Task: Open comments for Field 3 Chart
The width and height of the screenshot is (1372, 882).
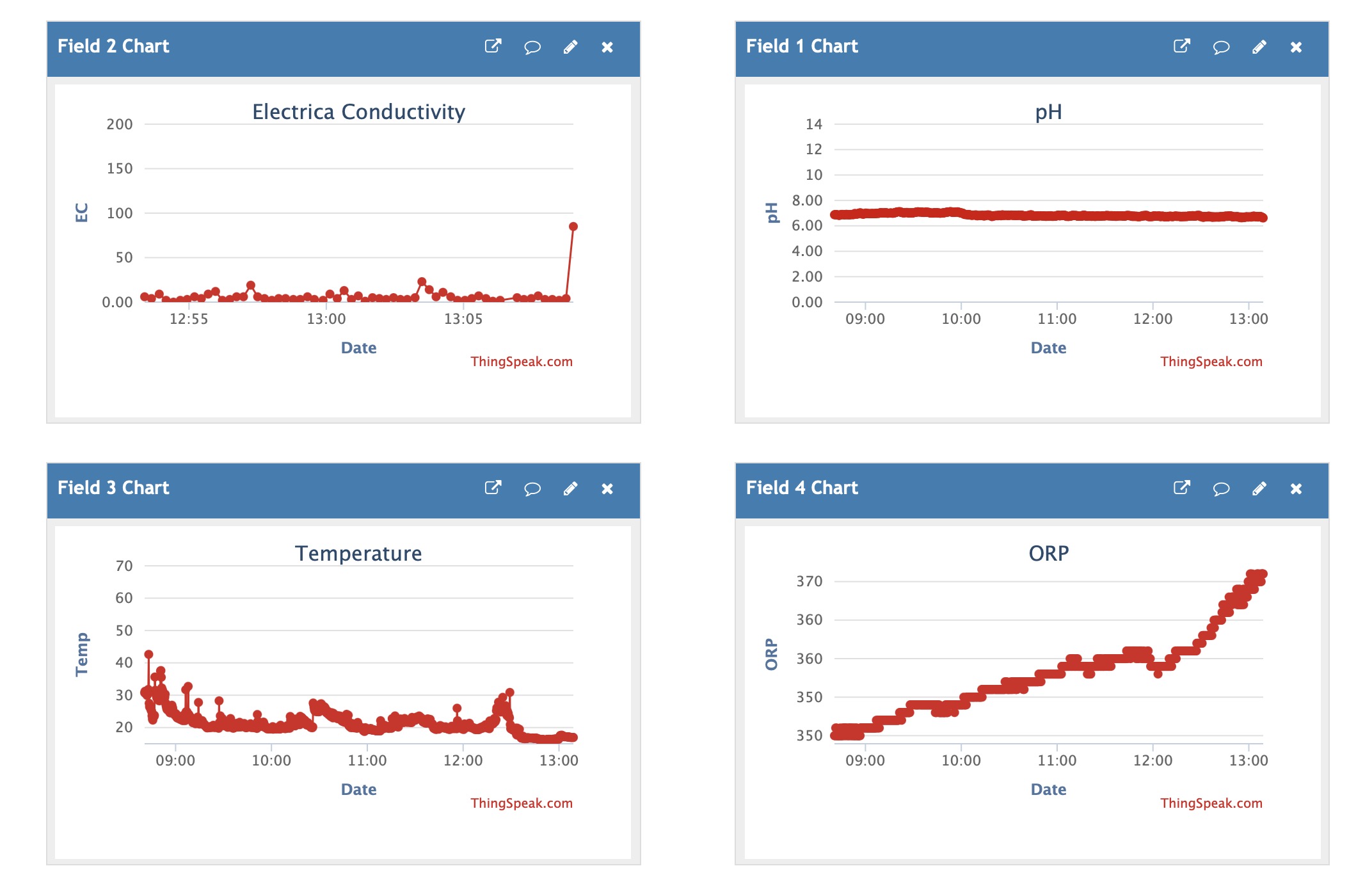Action: click(532, 488)
